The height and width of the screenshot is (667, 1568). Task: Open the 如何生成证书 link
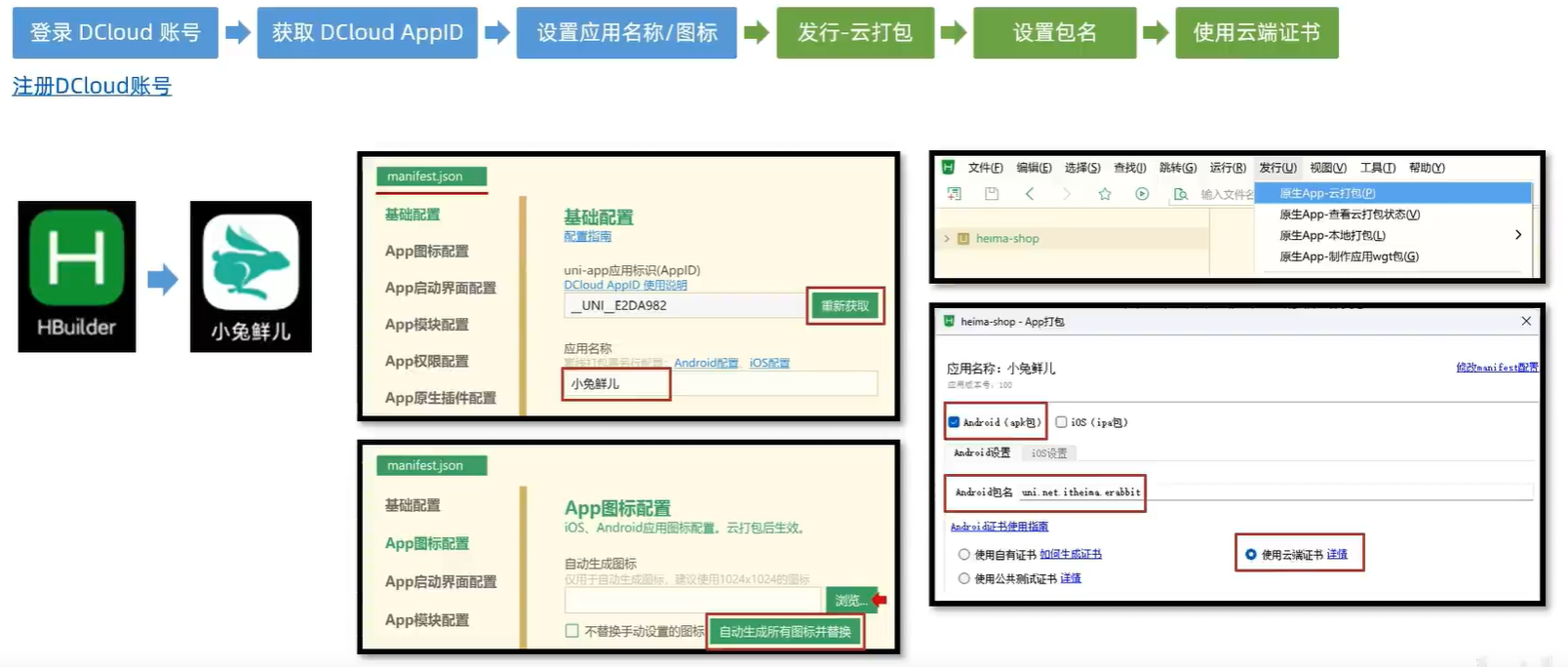[x=1071, y=554]
